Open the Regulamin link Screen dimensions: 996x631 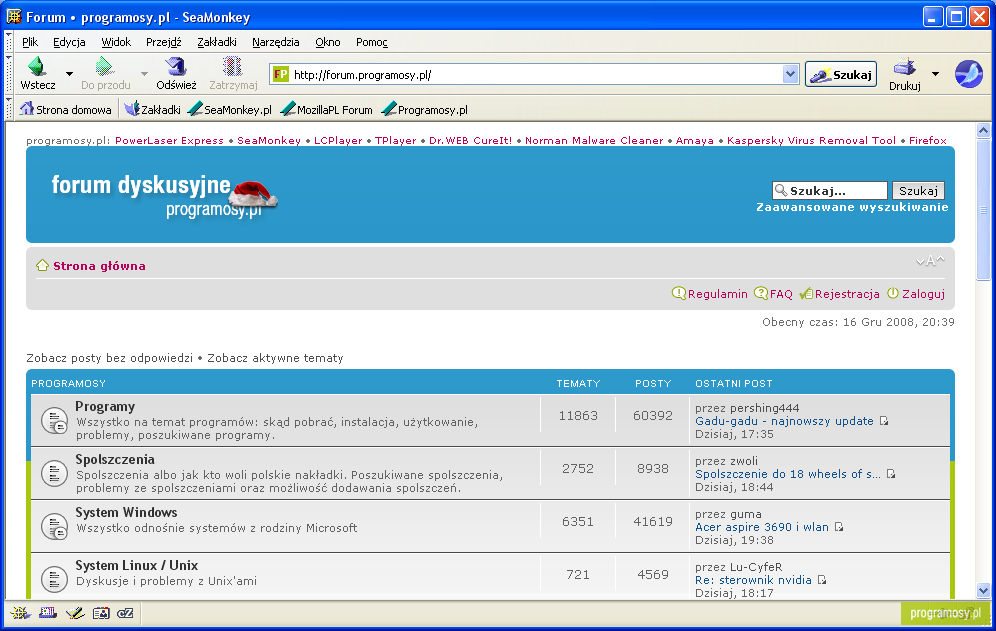tap(710, 294)
